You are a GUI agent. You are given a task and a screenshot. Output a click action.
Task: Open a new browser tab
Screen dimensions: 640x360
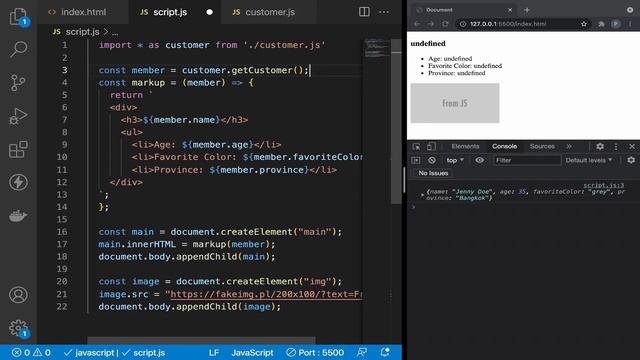pyautogui.click(x=527, y=10)
